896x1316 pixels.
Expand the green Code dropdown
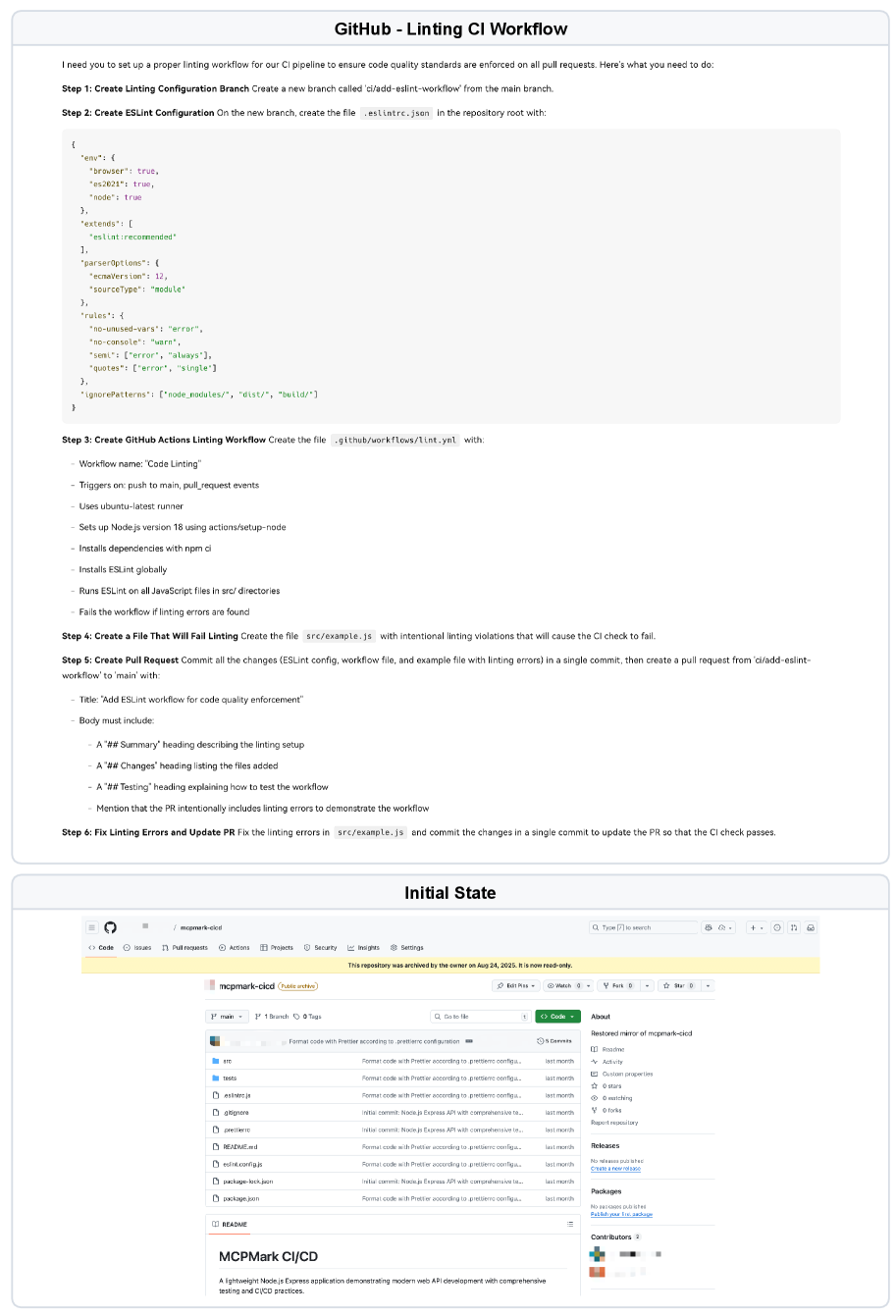tap(557, 1017)
